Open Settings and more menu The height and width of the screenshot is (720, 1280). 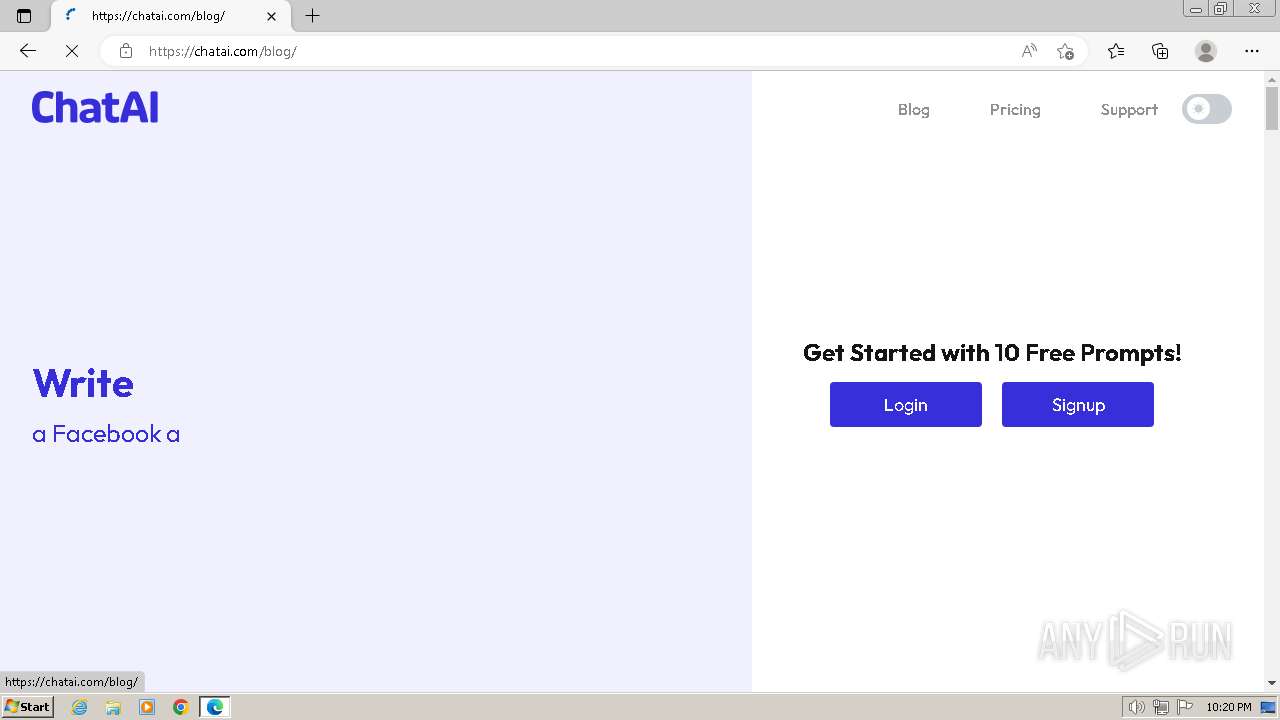coord(1252,51)
